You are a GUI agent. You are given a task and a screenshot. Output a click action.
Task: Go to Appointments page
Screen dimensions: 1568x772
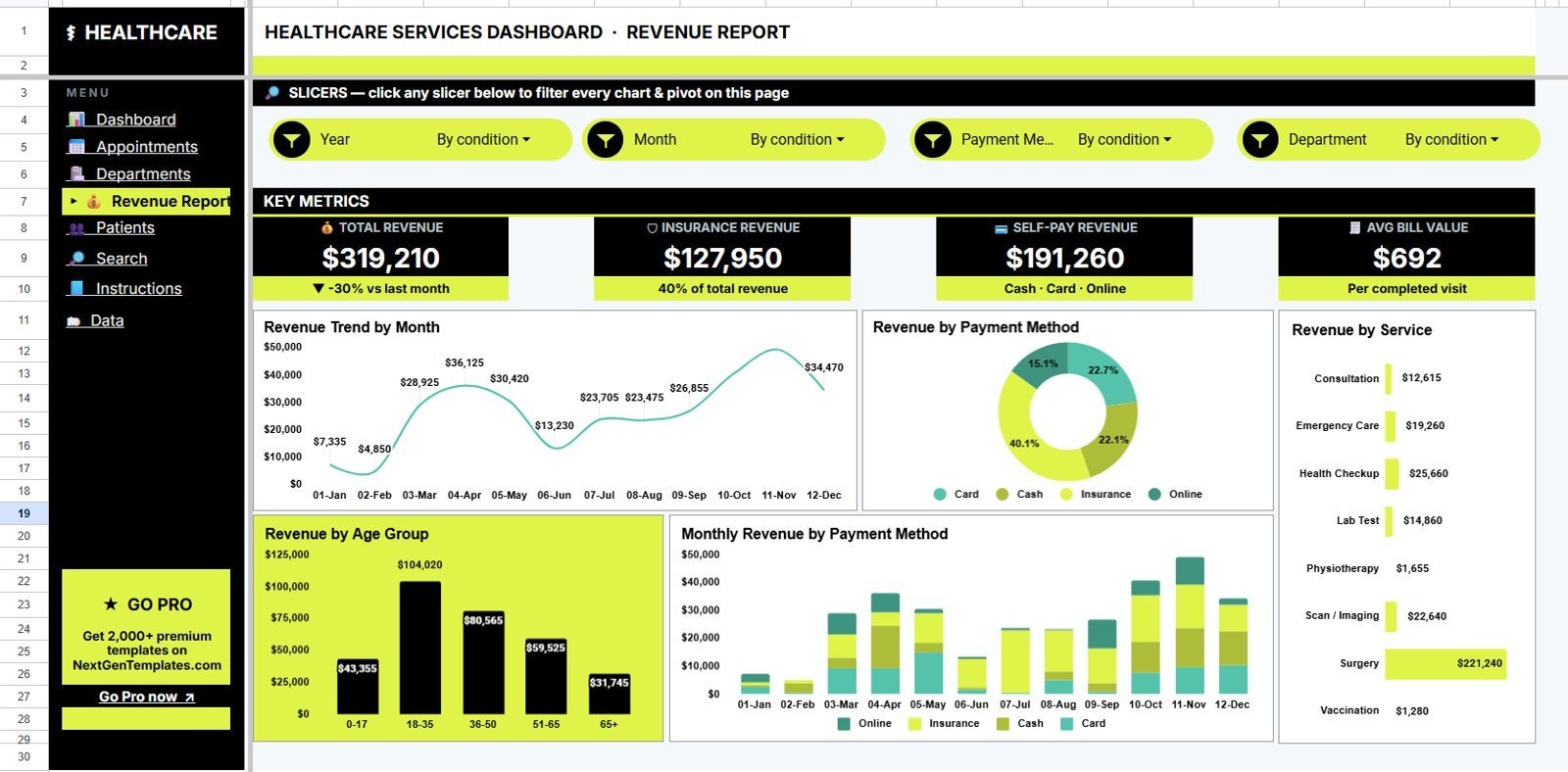pyautogui.click(x=147, y=147)
